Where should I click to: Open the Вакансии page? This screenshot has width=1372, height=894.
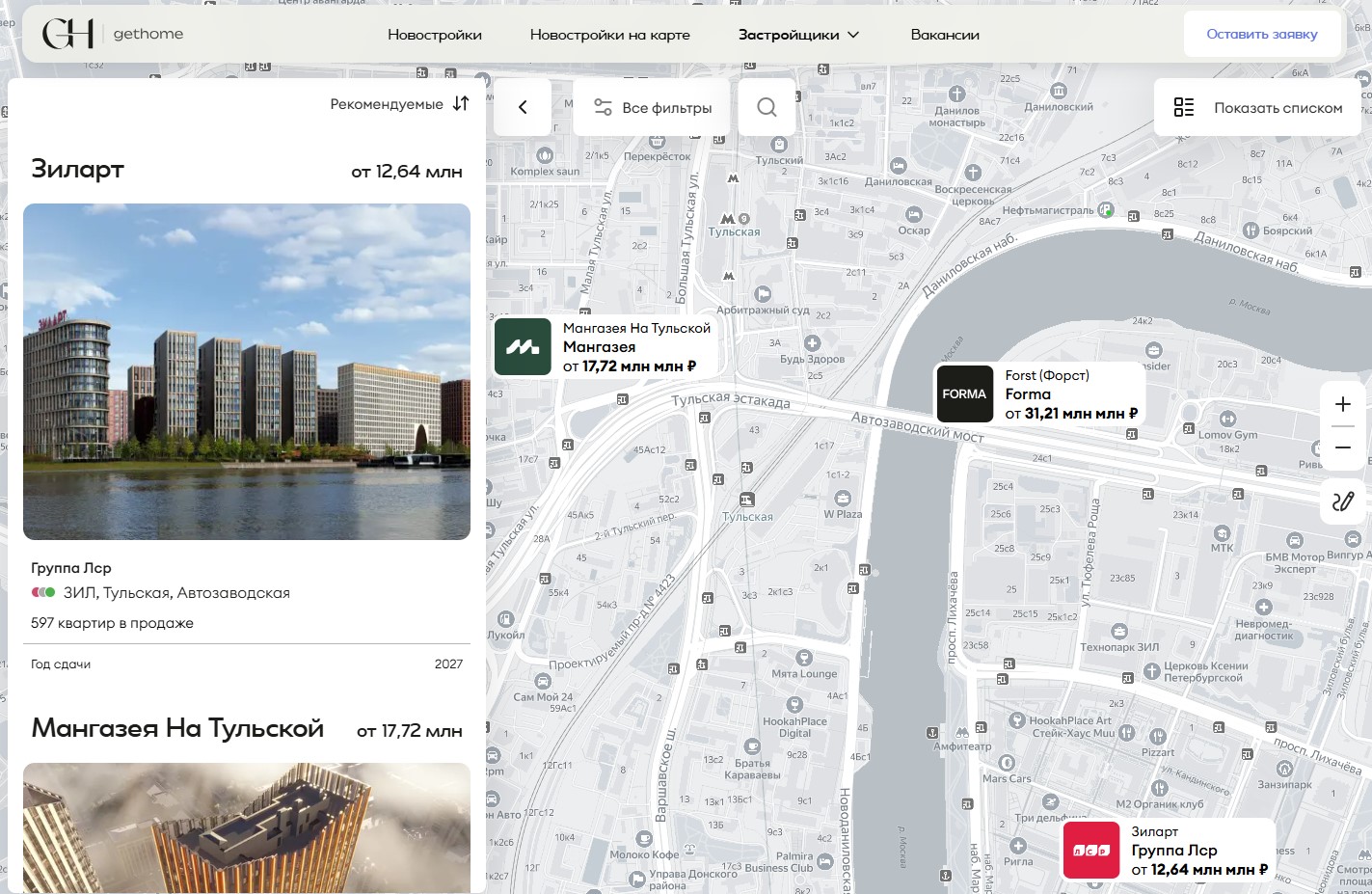[x=945, y=35]
